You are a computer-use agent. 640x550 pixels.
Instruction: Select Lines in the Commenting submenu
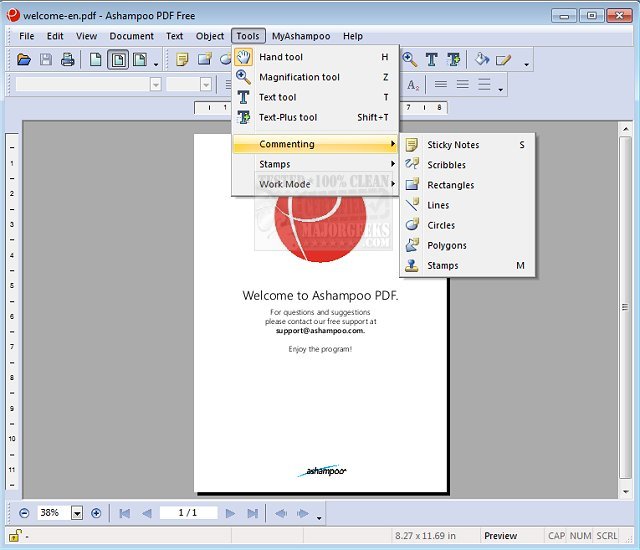tap(467, 205)
